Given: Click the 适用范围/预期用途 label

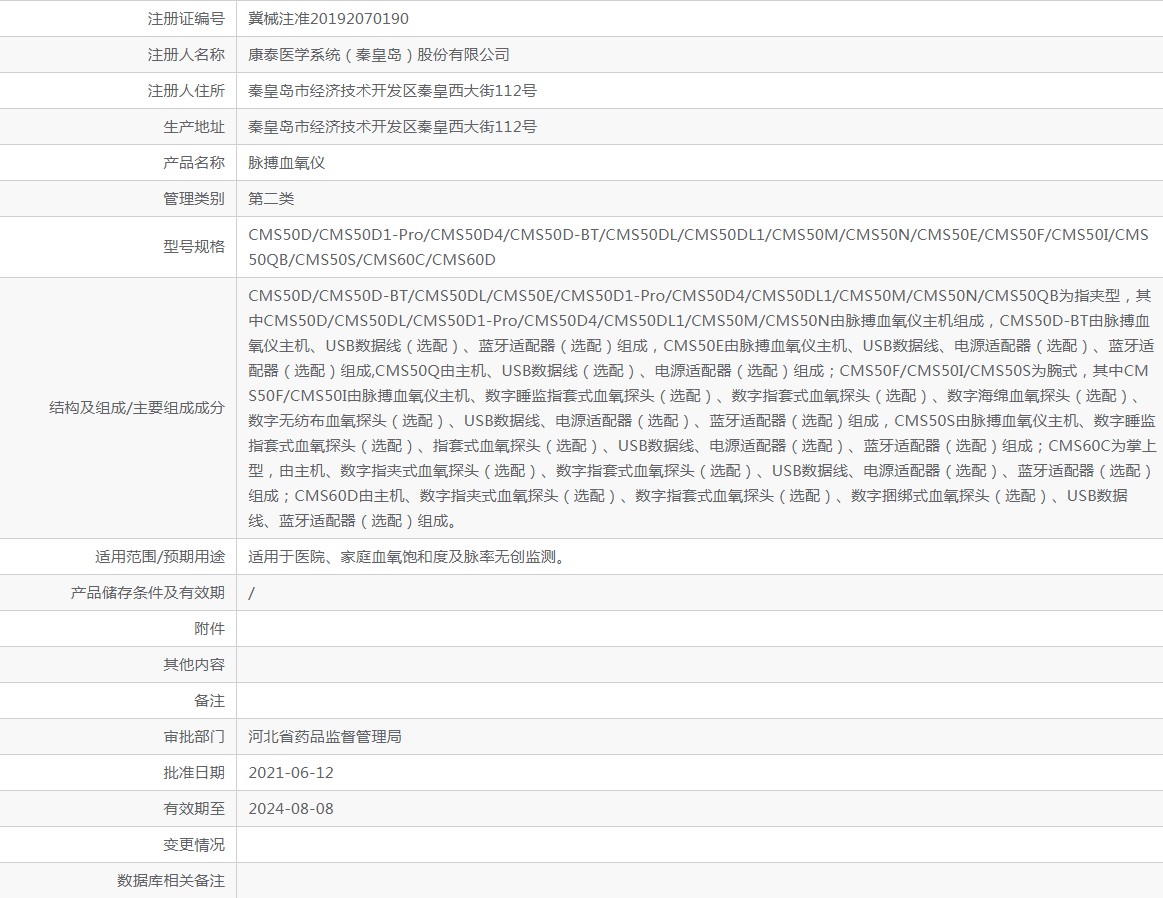Looking at the screenshot, I should (x=159, y=556).
